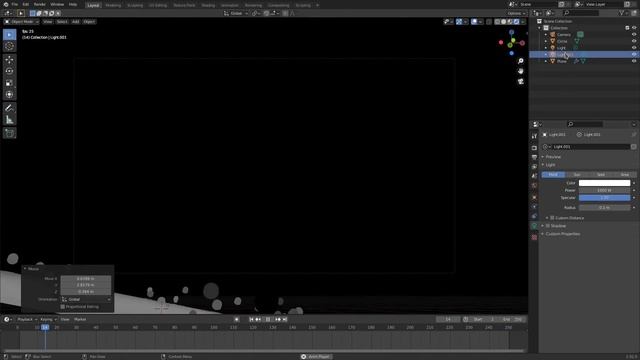Image resolution: width=640 pixels, height=360 pixels.
Task: Select the Scale tool
Action: click(9, 83)
